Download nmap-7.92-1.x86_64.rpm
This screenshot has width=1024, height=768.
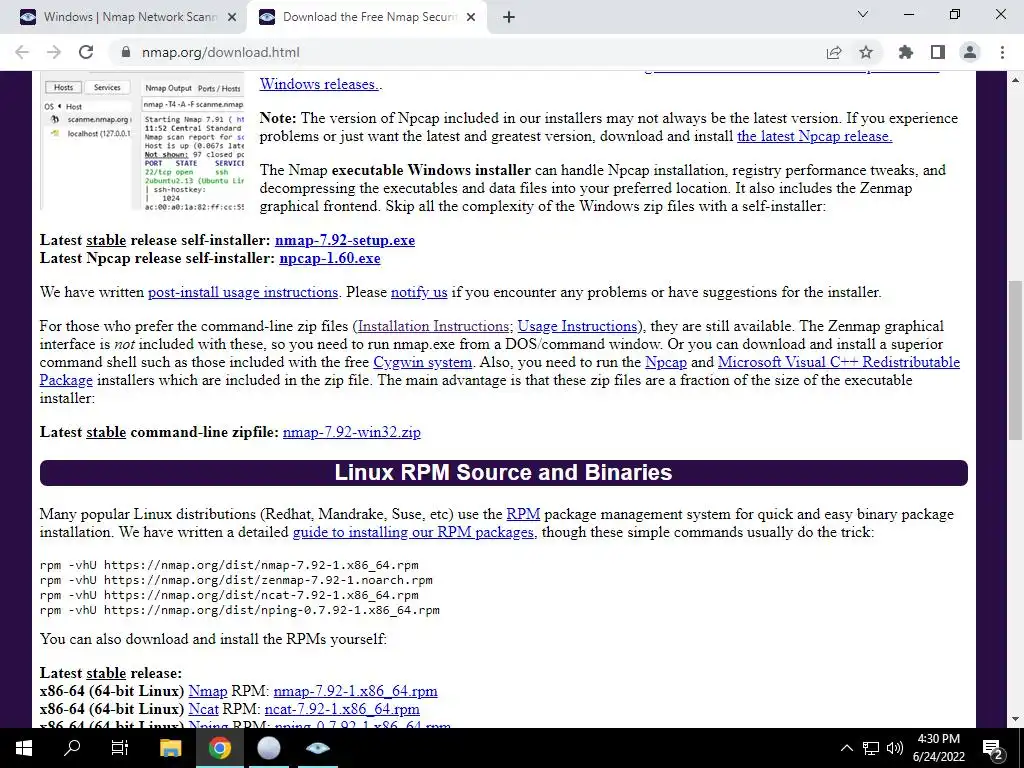click(355, 691)
